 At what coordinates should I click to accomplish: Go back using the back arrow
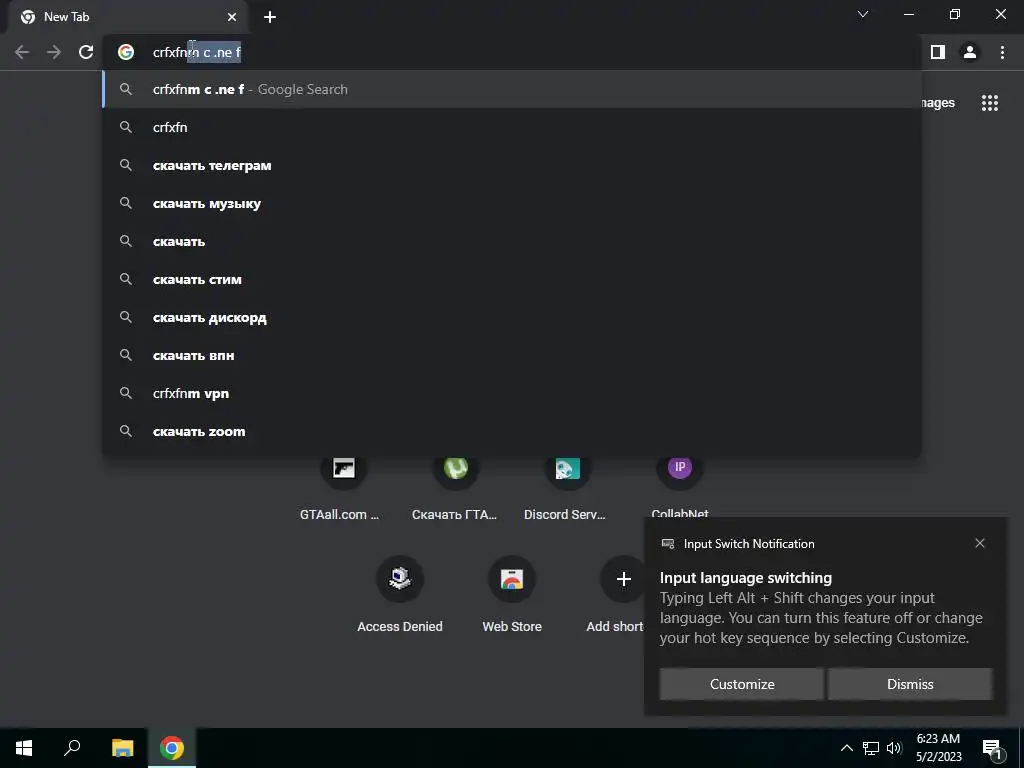pyautogui.click(x=22, y=52)
